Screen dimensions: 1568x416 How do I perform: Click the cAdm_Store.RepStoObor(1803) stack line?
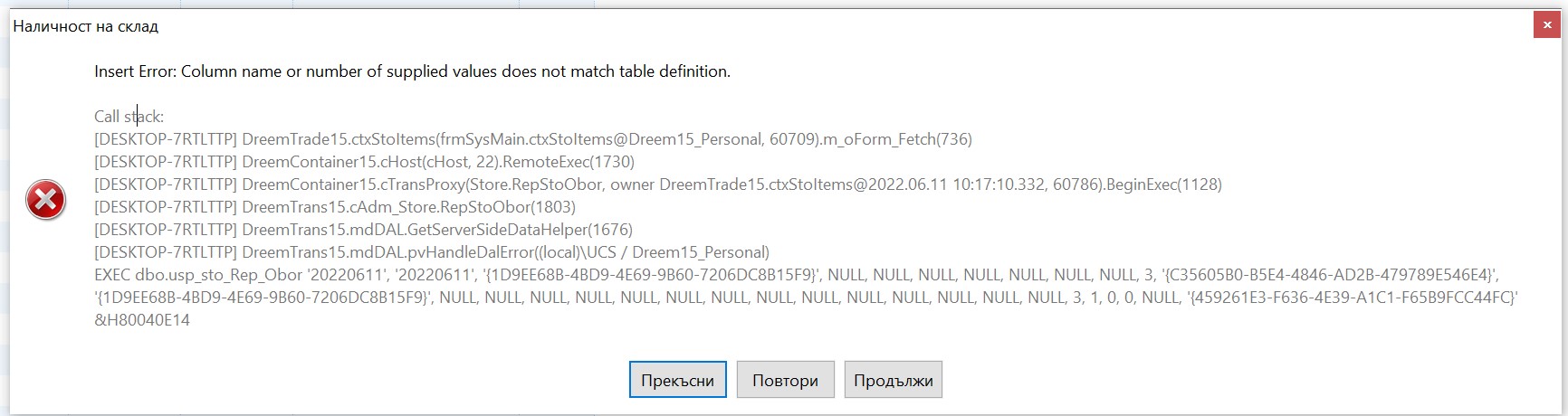(x=335, y=207)
